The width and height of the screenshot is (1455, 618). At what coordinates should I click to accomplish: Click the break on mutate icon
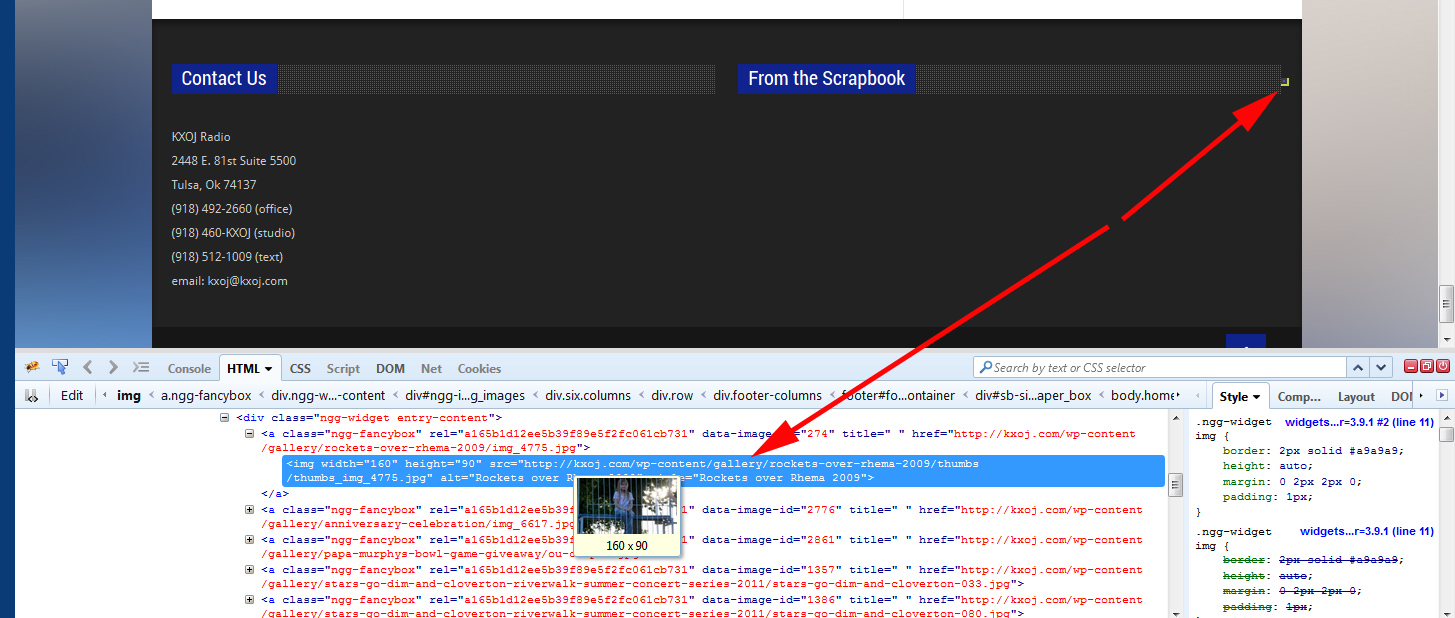tap(31, 396)
